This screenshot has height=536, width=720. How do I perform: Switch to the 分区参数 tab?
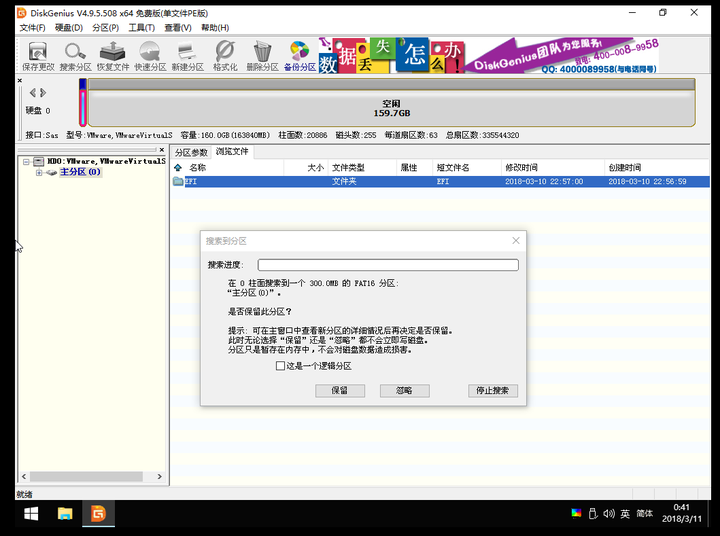coord(191,152)
